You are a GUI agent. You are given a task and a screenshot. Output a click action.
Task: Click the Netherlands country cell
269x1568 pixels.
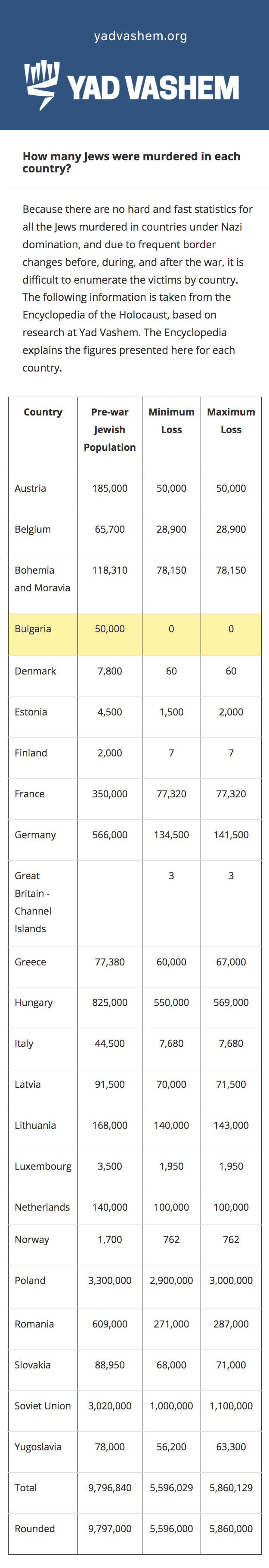pos(43,1207)
